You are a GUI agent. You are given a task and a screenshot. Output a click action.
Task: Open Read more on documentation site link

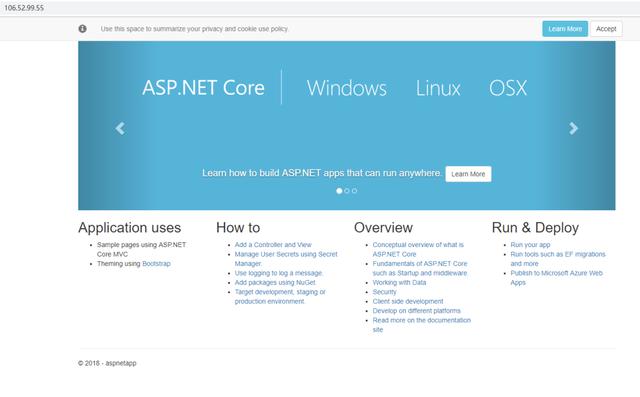[422, 325]
